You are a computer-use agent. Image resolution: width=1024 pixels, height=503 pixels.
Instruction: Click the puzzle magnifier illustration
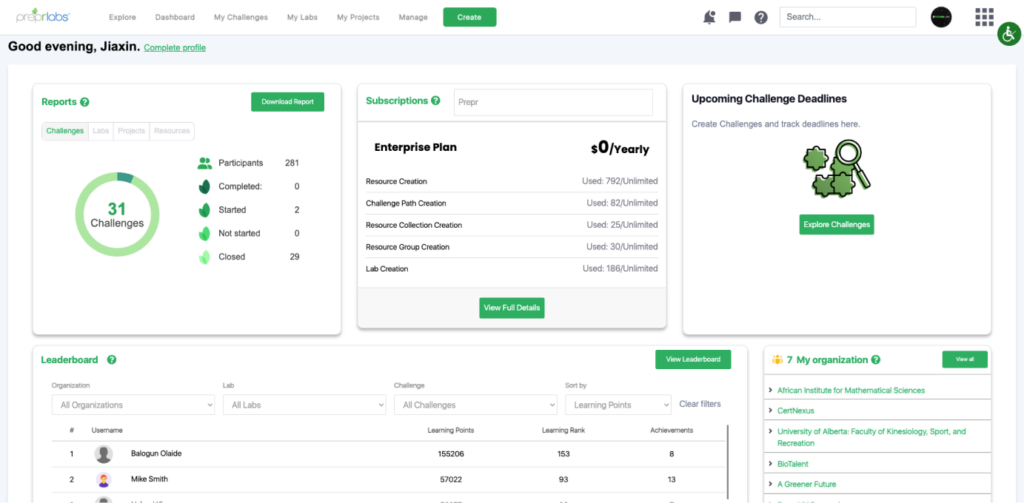[x=837, y=170]
